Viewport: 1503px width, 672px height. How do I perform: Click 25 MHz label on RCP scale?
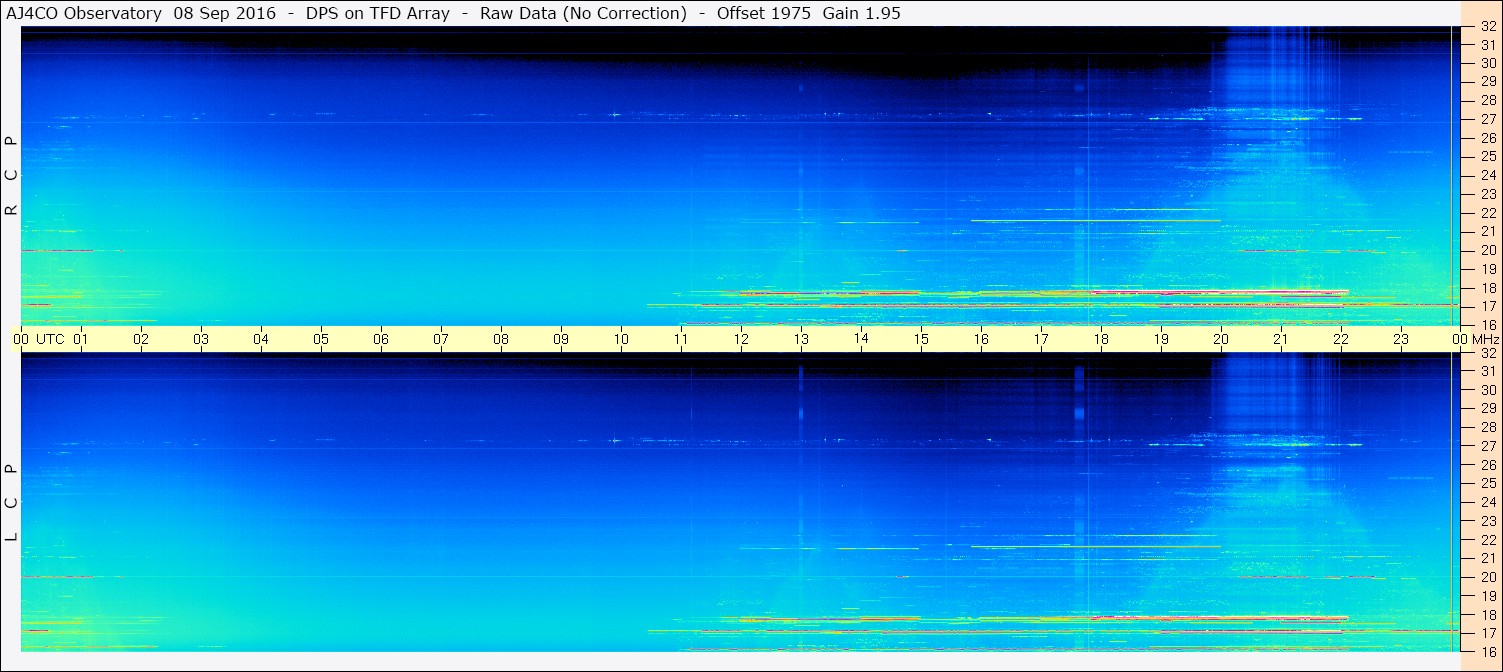point(1487,156)
